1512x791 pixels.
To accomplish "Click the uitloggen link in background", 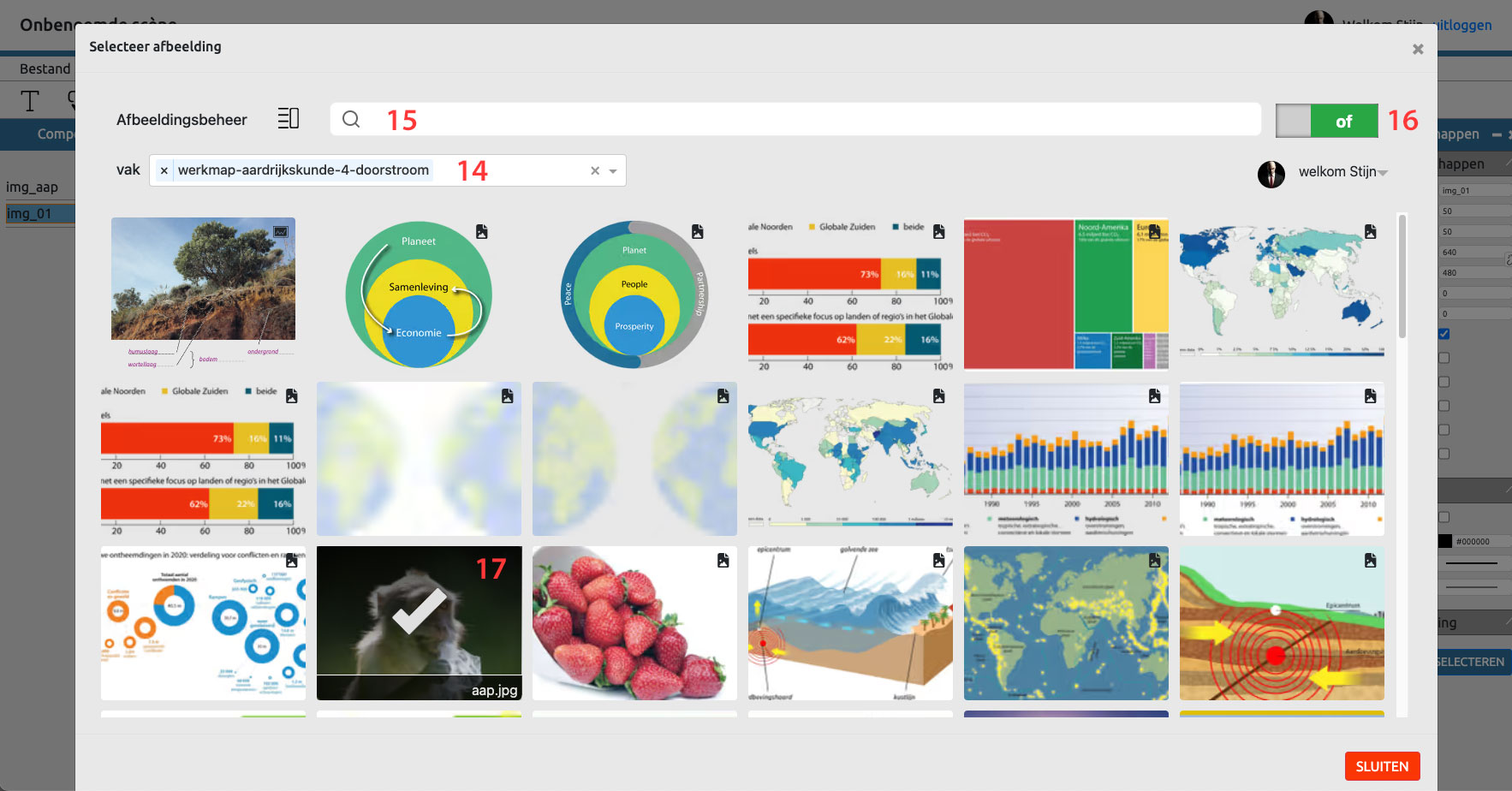I will 1464,25.
